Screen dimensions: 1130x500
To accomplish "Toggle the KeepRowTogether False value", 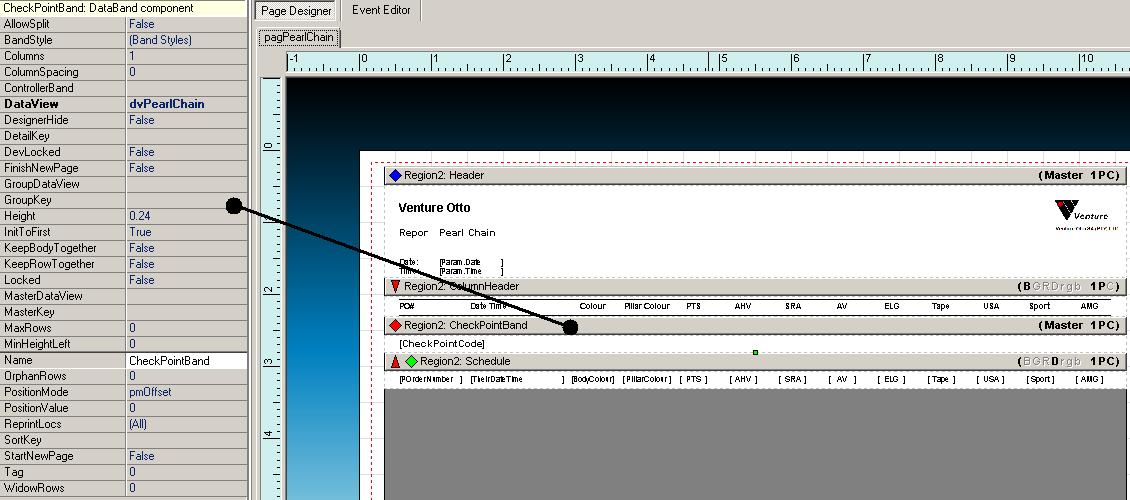I will click(x=187, y=264).
